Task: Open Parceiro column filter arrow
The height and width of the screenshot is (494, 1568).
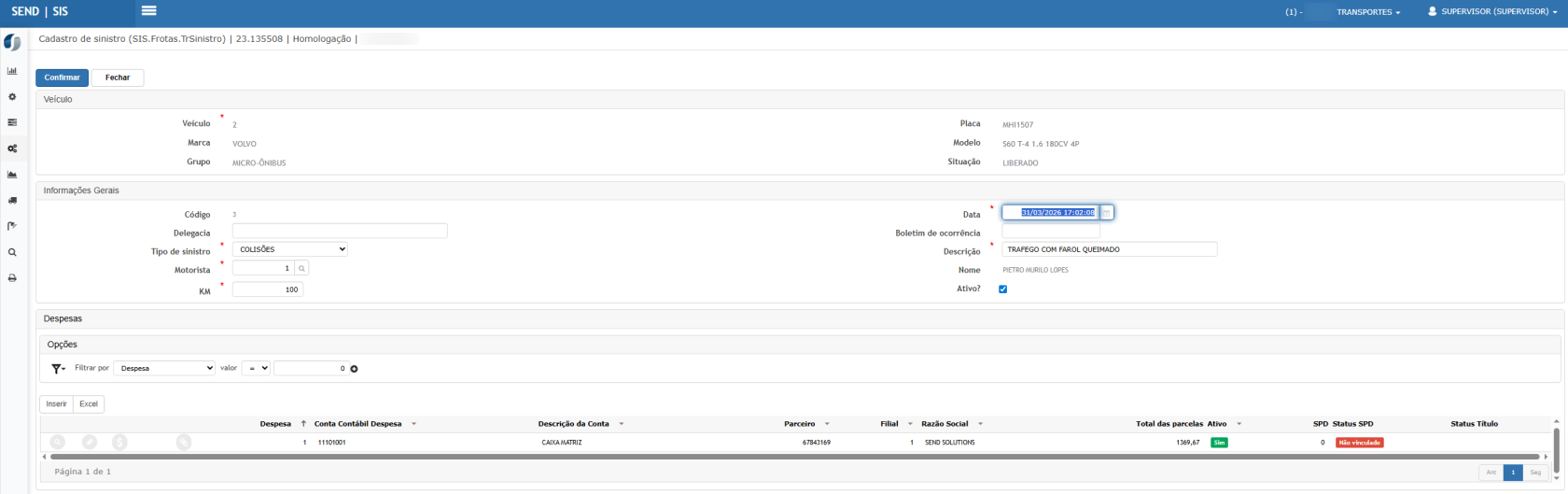Action: (x=827, y=424)
